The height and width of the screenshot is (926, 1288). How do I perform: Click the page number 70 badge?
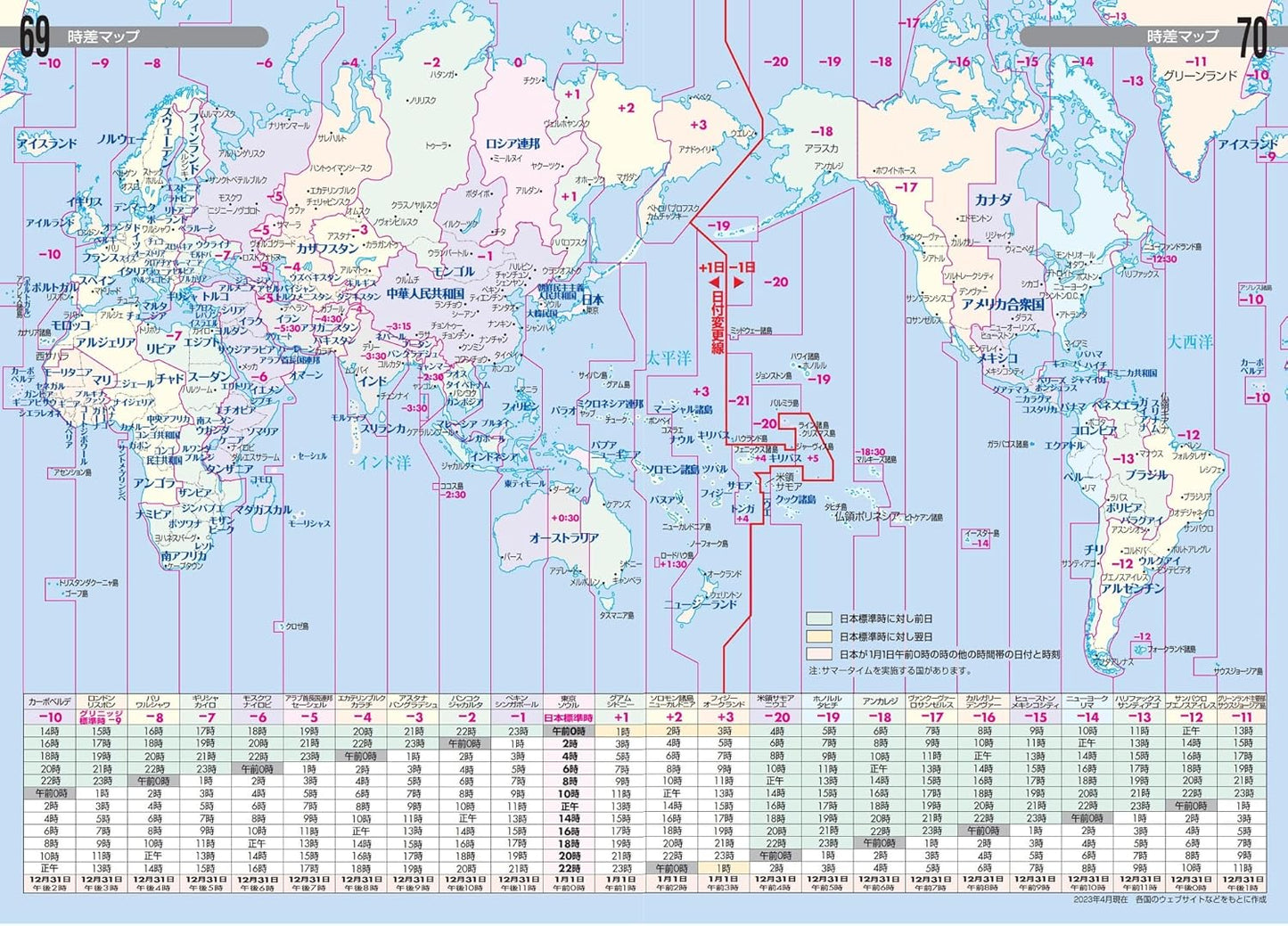click(x=1251, y=37)
